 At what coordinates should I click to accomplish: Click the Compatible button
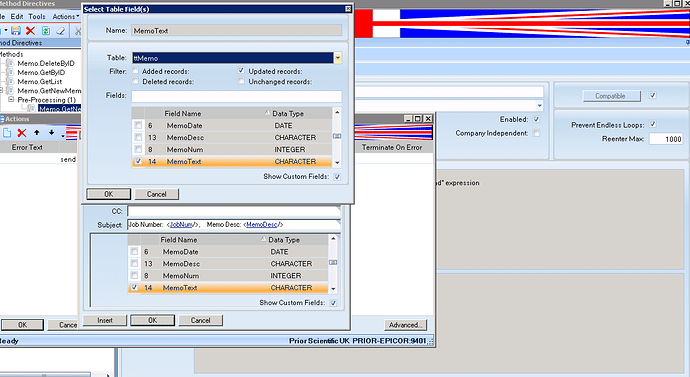612,96
